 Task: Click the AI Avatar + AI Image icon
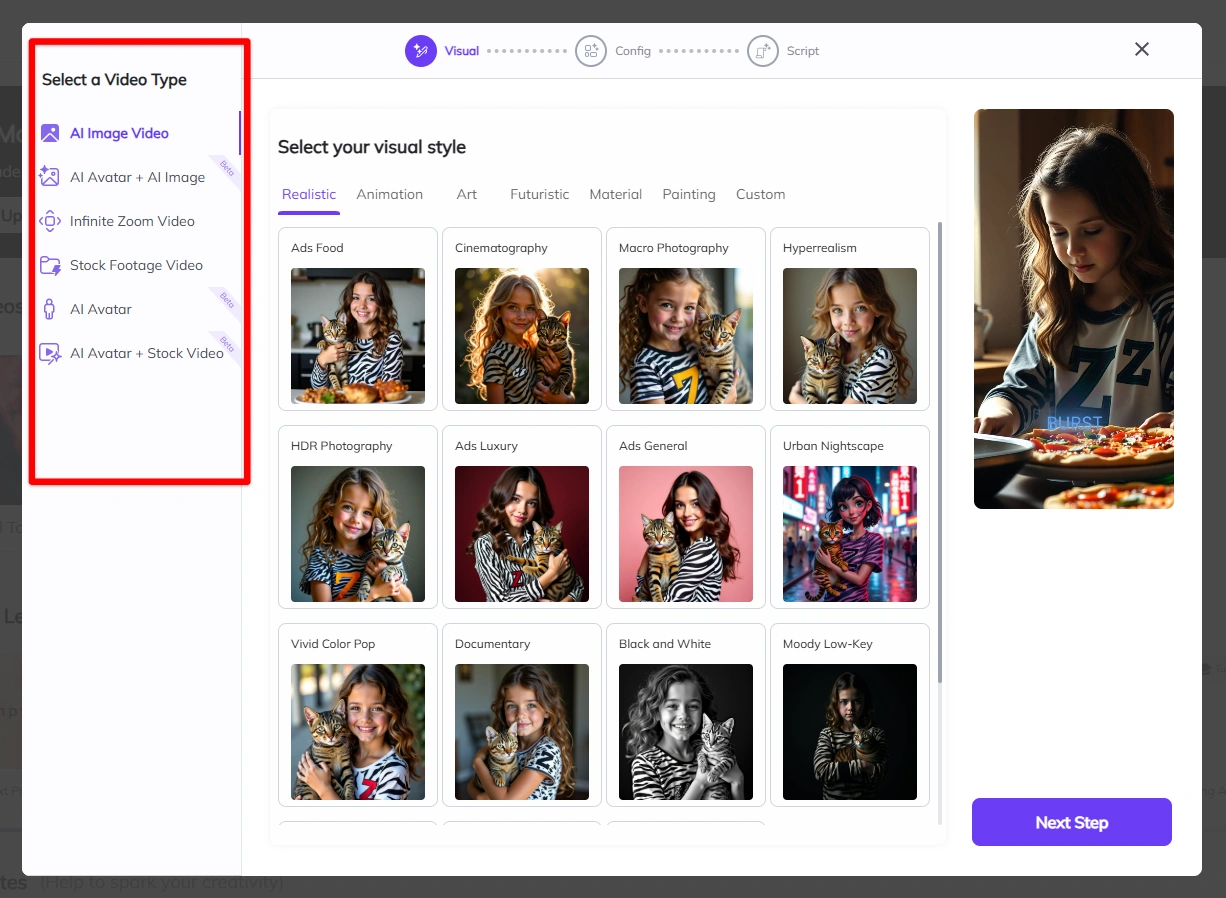tap(50, 177)
